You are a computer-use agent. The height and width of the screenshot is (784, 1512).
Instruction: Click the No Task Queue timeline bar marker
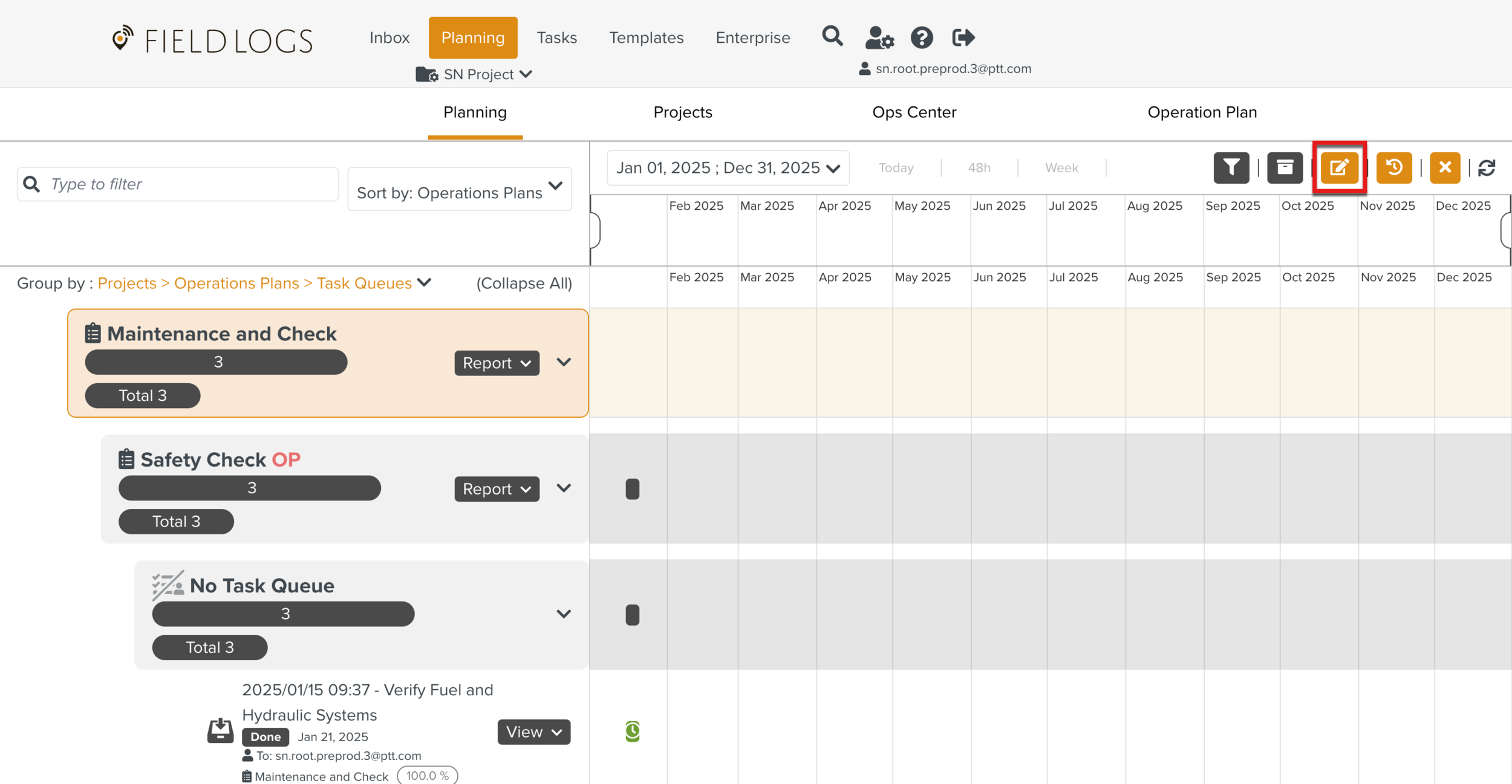click(x=632, y=615)
